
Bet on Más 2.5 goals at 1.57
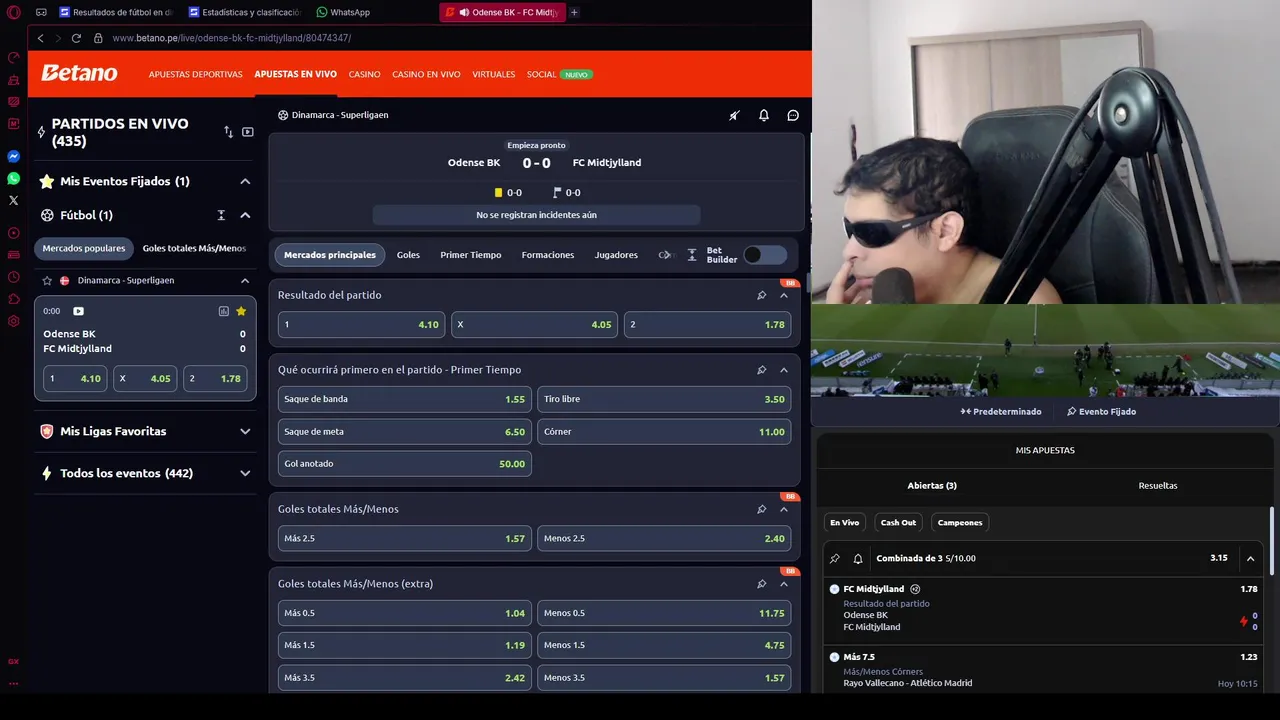(404, 538)
